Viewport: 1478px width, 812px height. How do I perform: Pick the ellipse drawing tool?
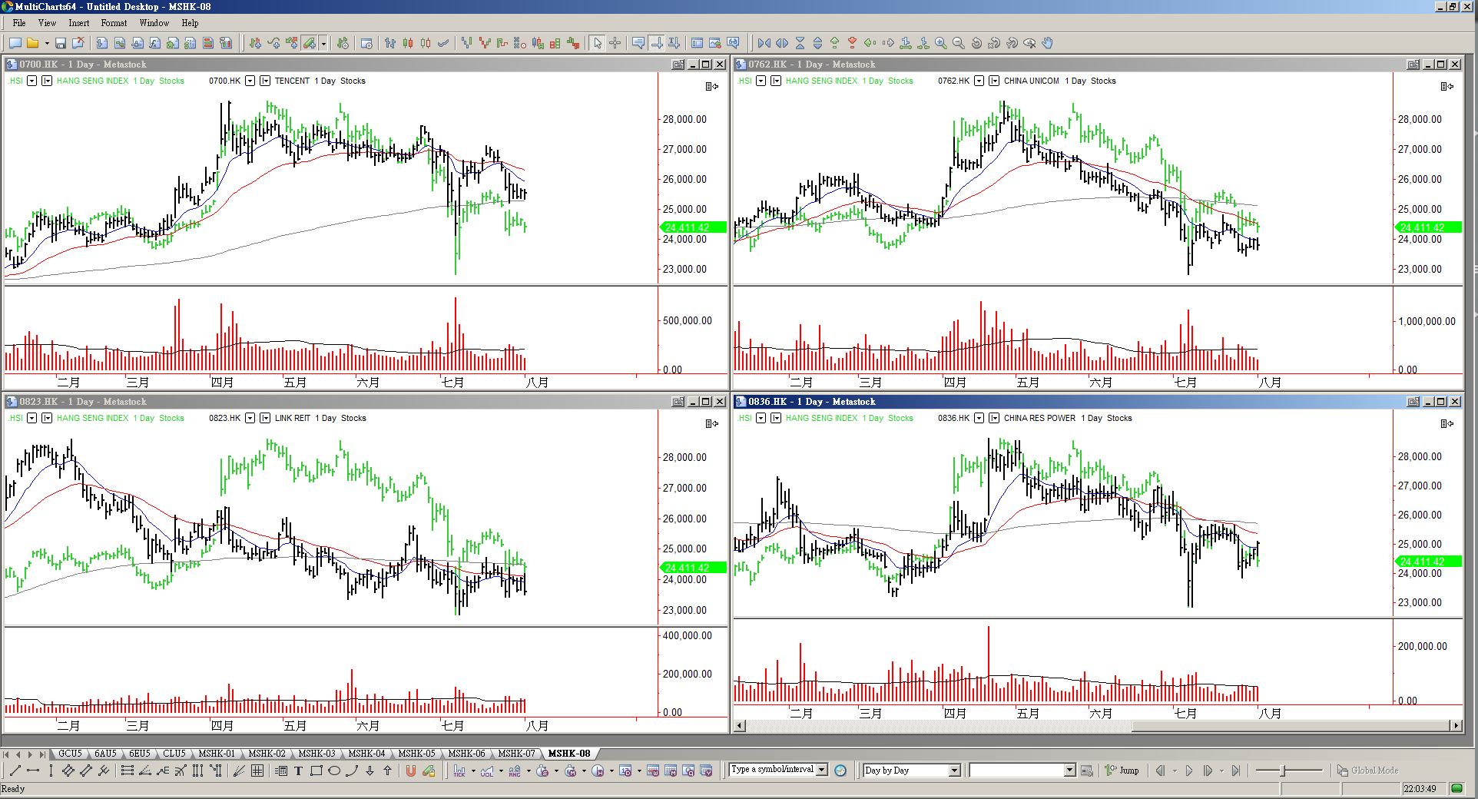pyautogui.click(x=334, y=771)
